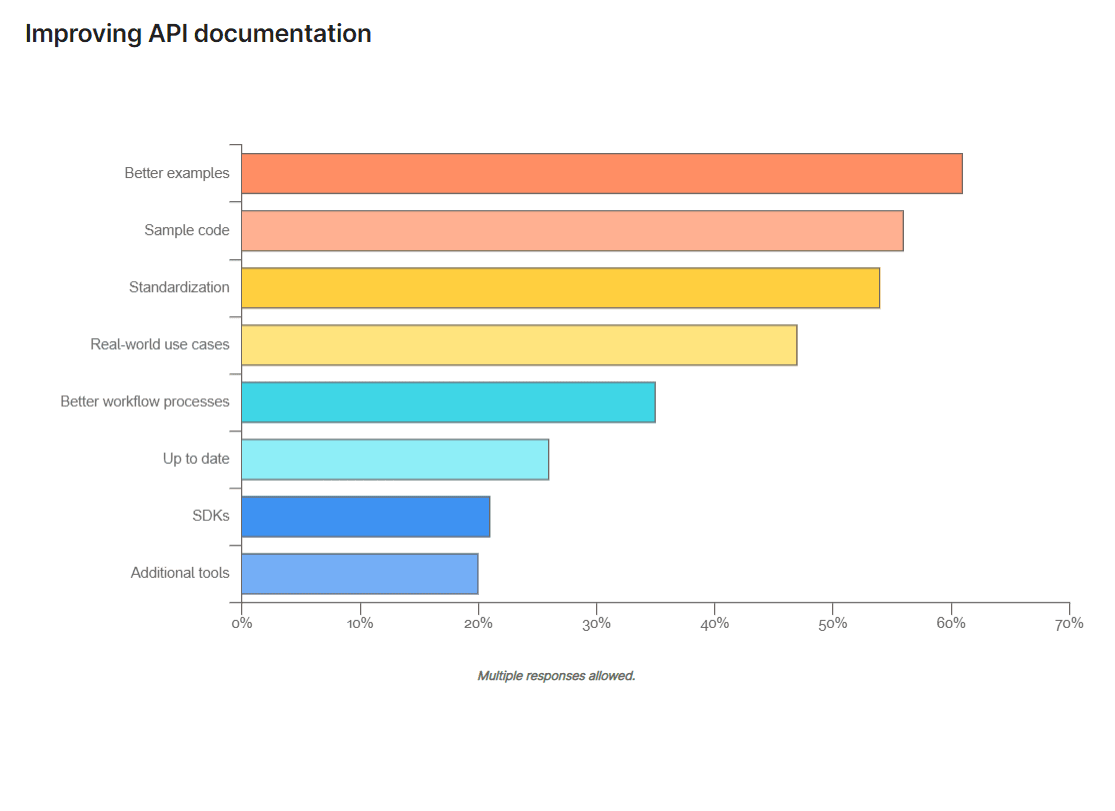Select the 'Sample code' label
Screen dimensions: 1115x811
click(187, 230)
